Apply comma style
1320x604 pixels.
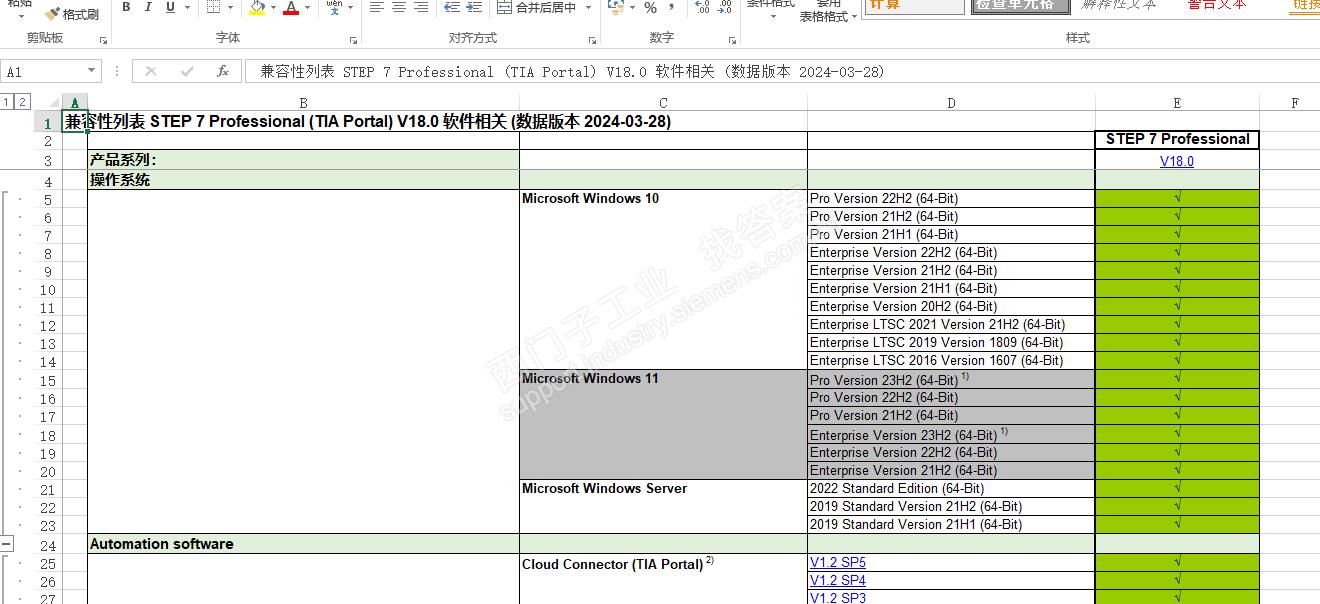tap(672, 7)
